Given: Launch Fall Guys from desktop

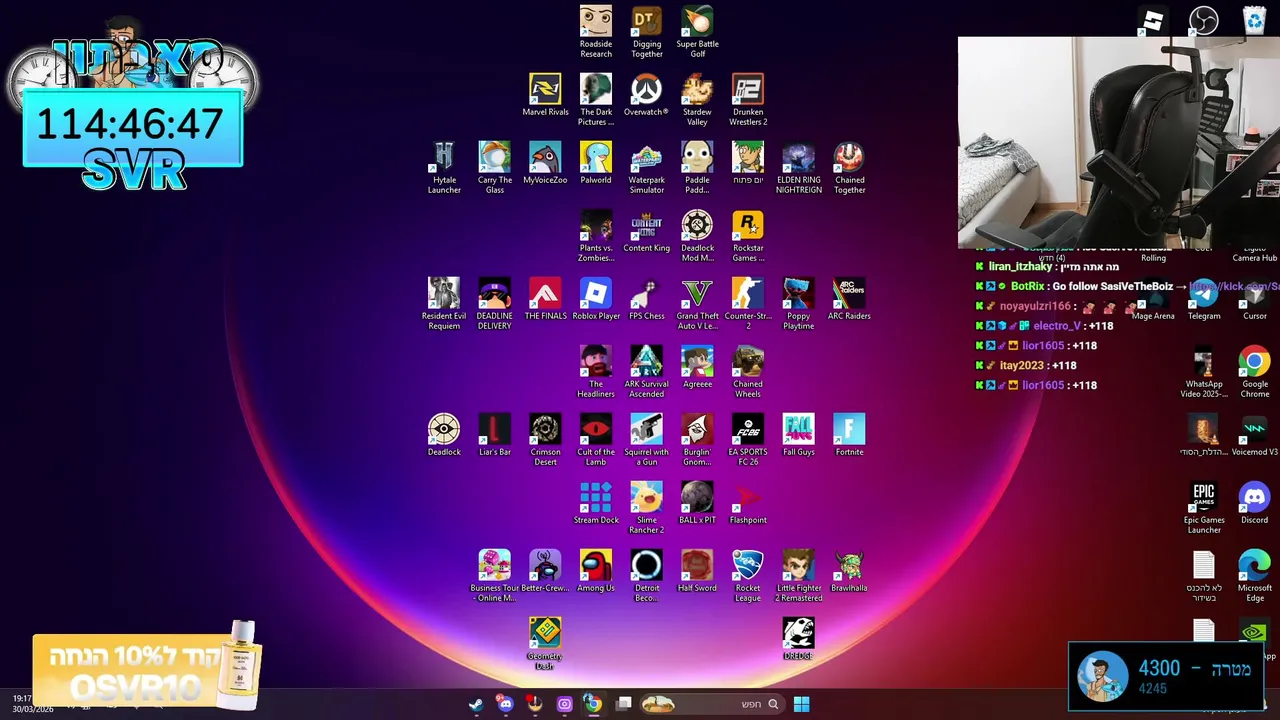Looking at the screenshot, I should coord(799,435).
